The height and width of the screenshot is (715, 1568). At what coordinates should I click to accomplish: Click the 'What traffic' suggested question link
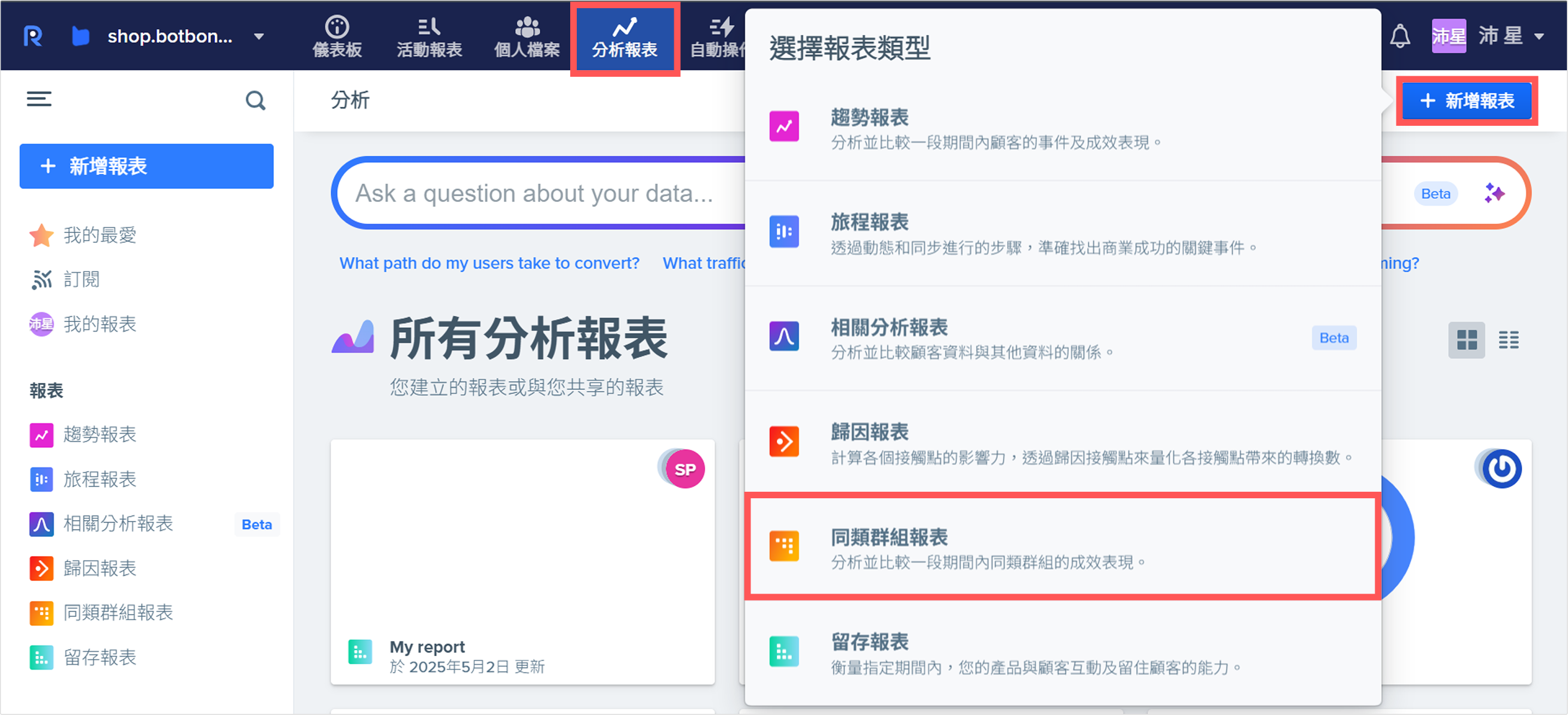(x=704, y=263)
